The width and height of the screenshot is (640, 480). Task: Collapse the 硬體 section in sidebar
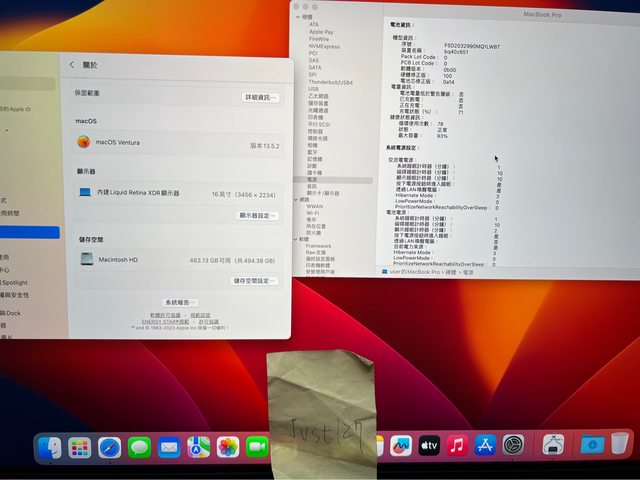[x=297, y=16]
